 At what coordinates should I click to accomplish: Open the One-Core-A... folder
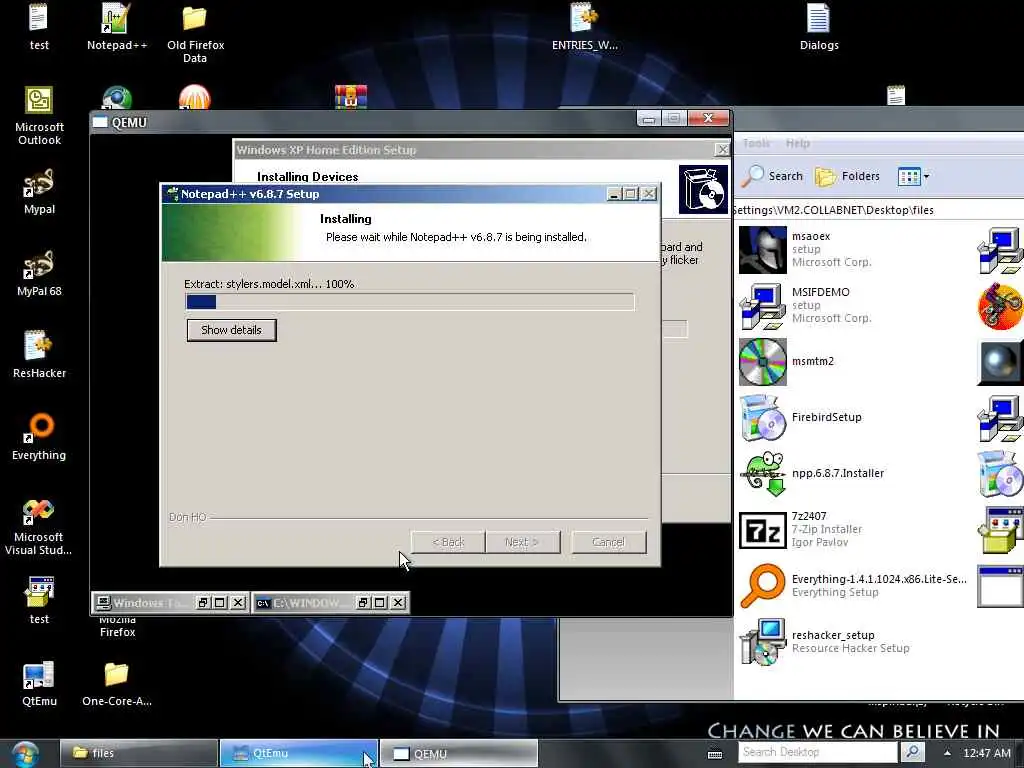click(116, 683)
